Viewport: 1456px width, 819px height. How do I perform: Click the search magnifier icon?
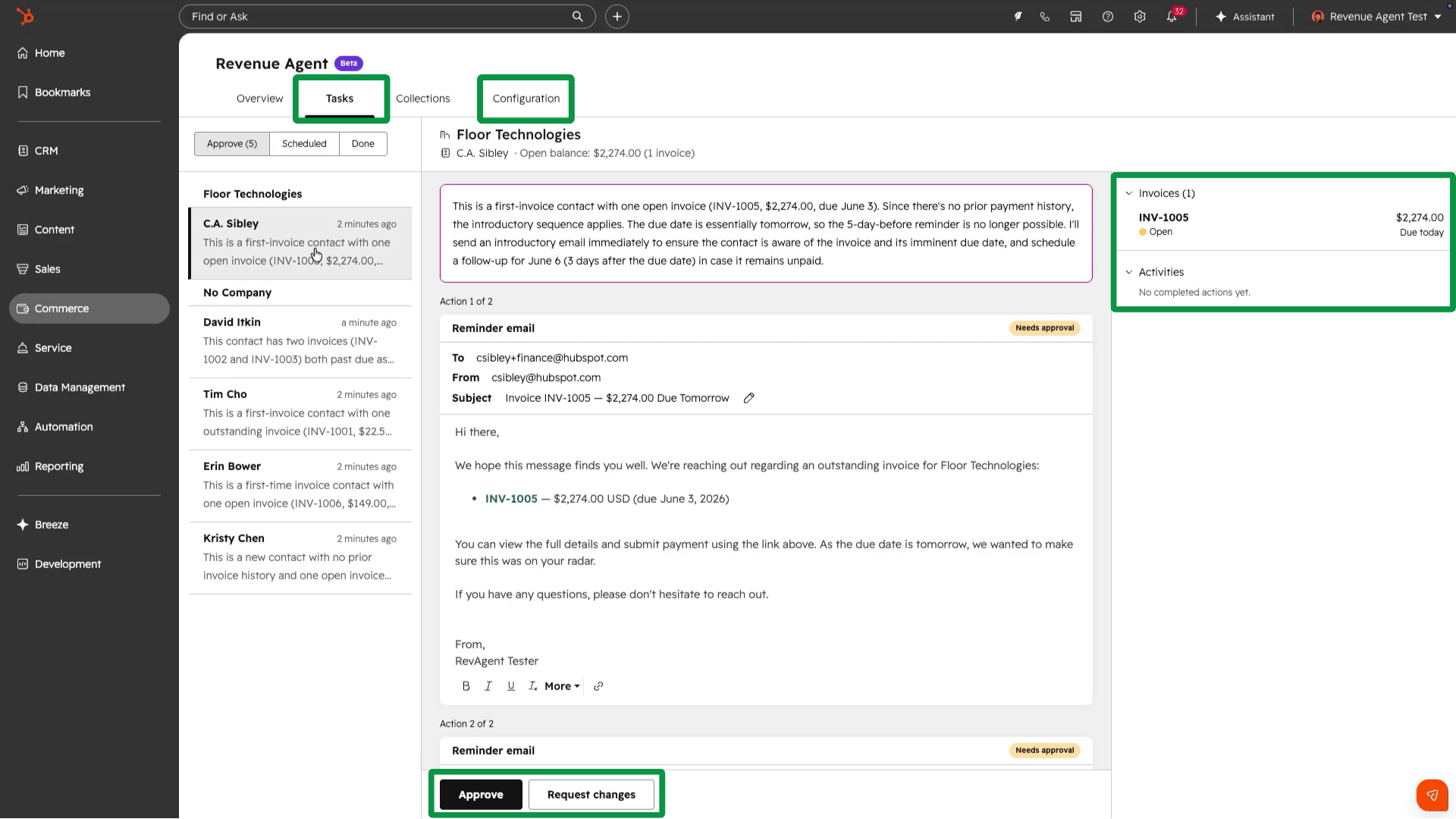578,17
